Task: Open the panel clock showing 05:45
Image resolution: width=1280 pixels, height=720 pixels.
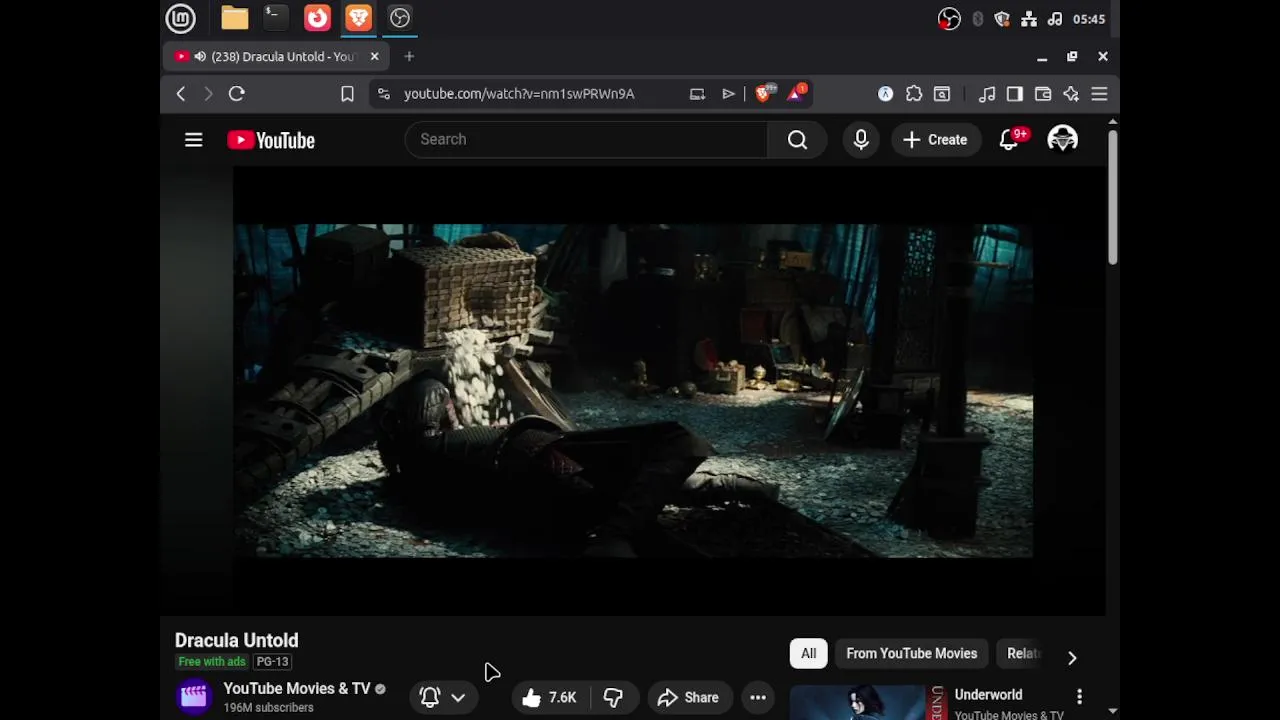Action: pos(1088,19)
